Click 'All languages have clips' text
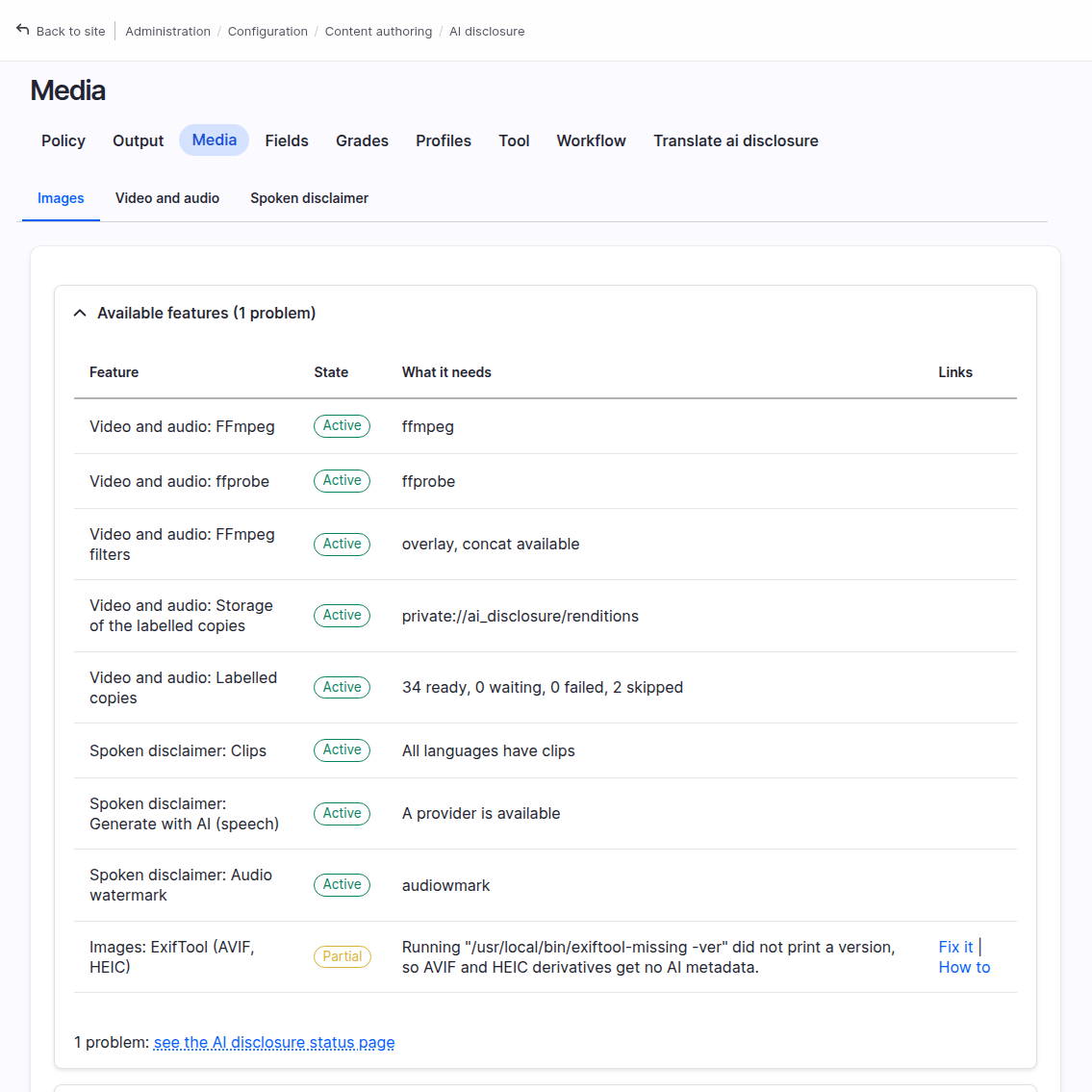This screenshot has height=1092, width=1092. click(x=488, y=751)
